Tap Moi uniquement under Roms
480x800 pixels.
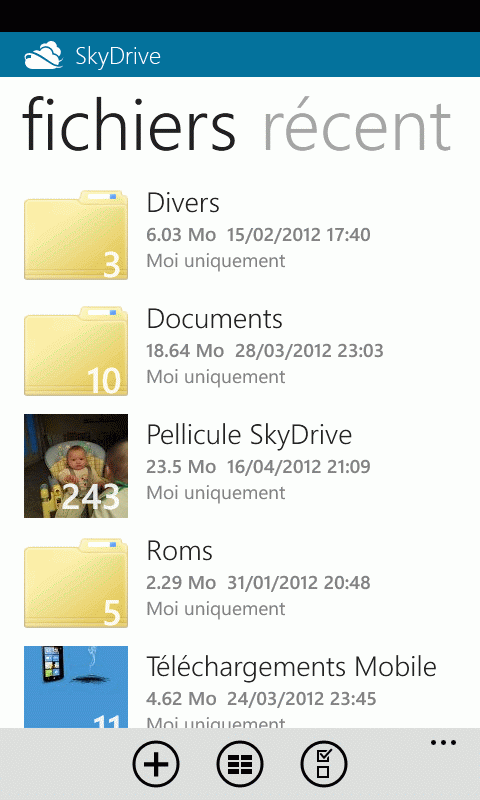(216, 609)
